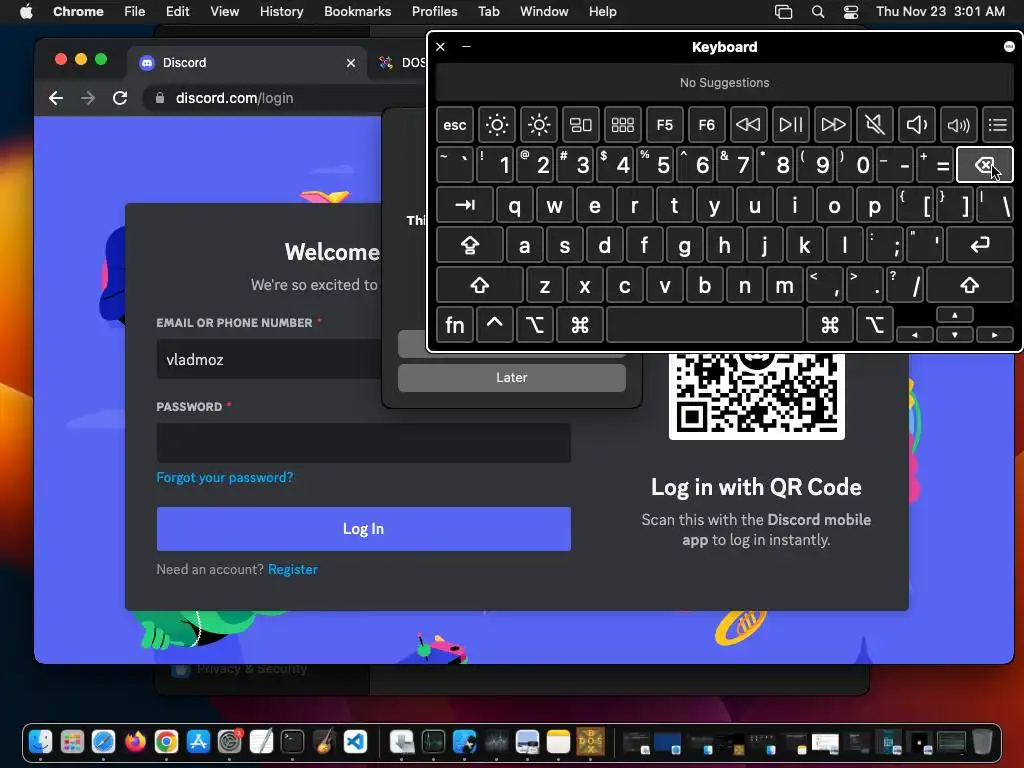Click the down arrow key

tap(955, 334)
